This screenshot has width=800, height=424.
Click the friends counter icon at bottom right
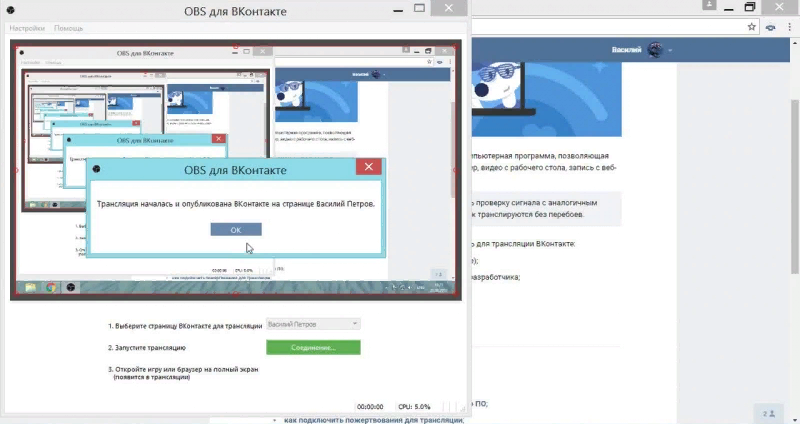point(769,413)
